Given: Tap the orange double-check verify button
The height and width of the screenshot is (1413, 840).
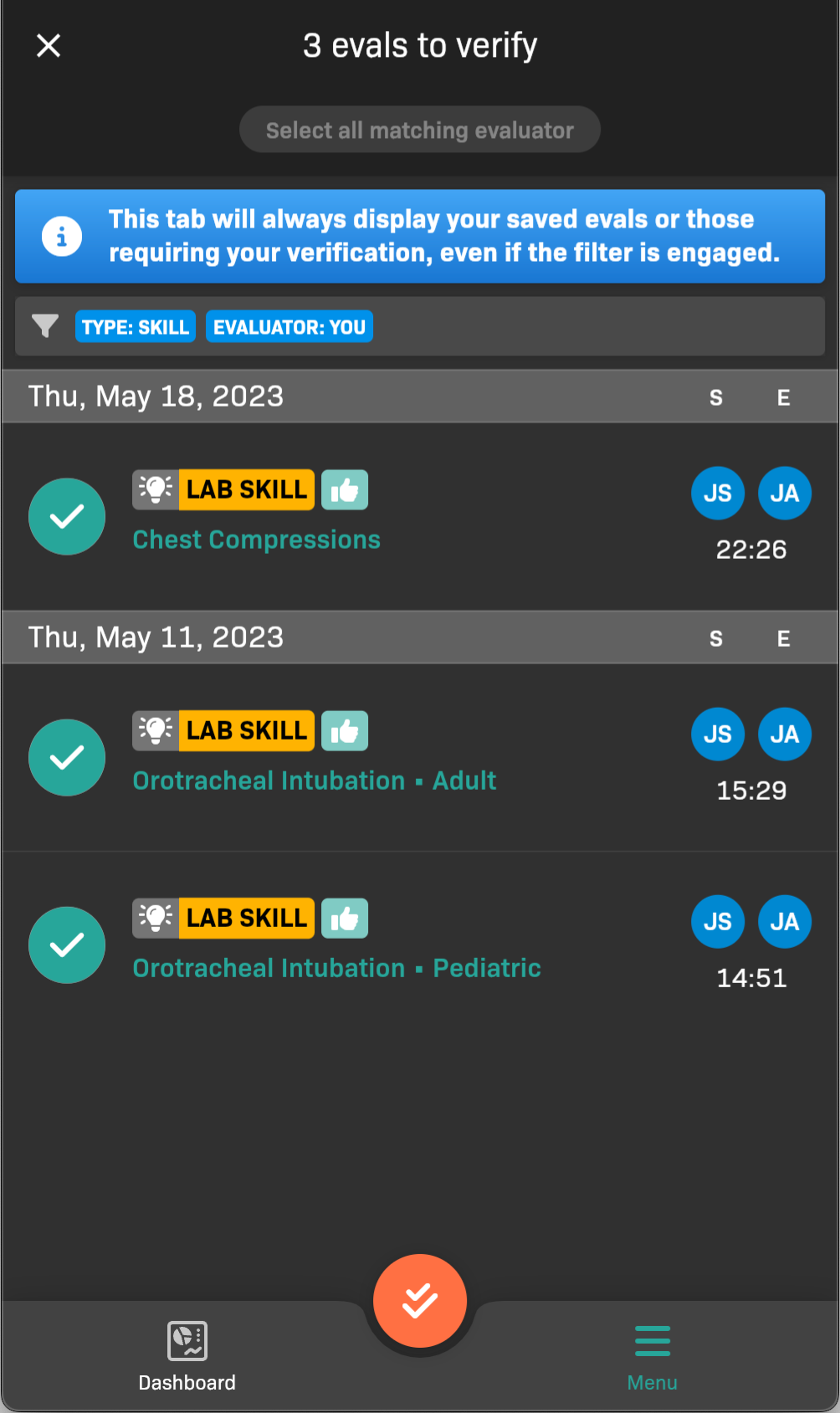Looking at the screenshot, I should [420, 1300].
